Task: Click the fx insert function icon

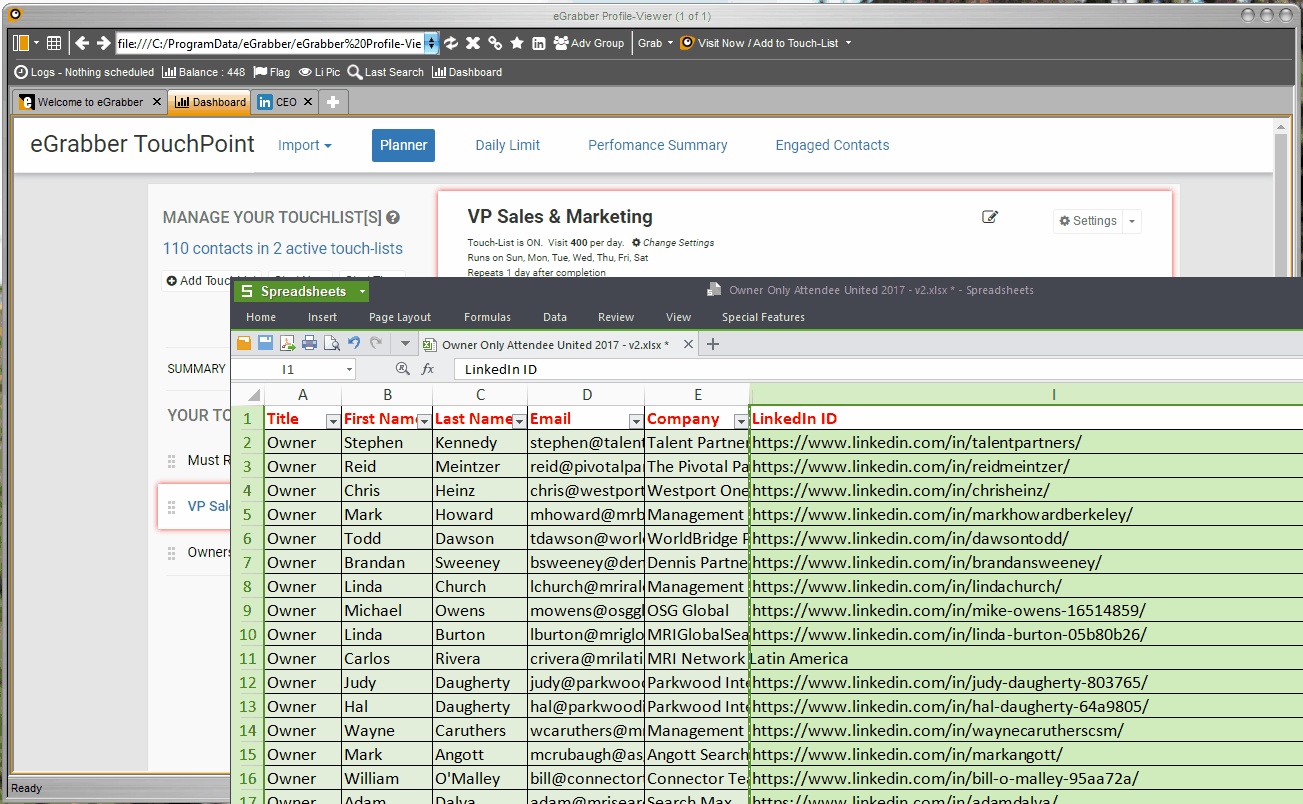Action: 428,369
